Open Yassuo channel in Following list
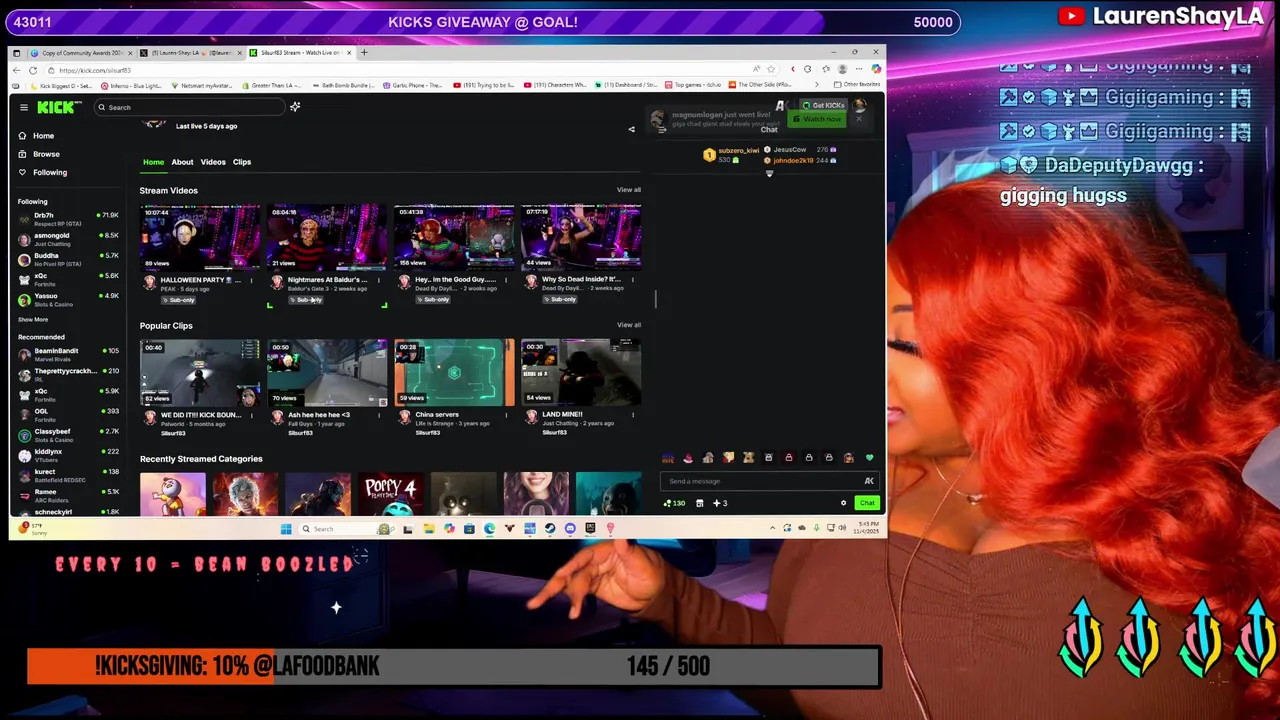 pyautogui.click(x=68, y=298)
